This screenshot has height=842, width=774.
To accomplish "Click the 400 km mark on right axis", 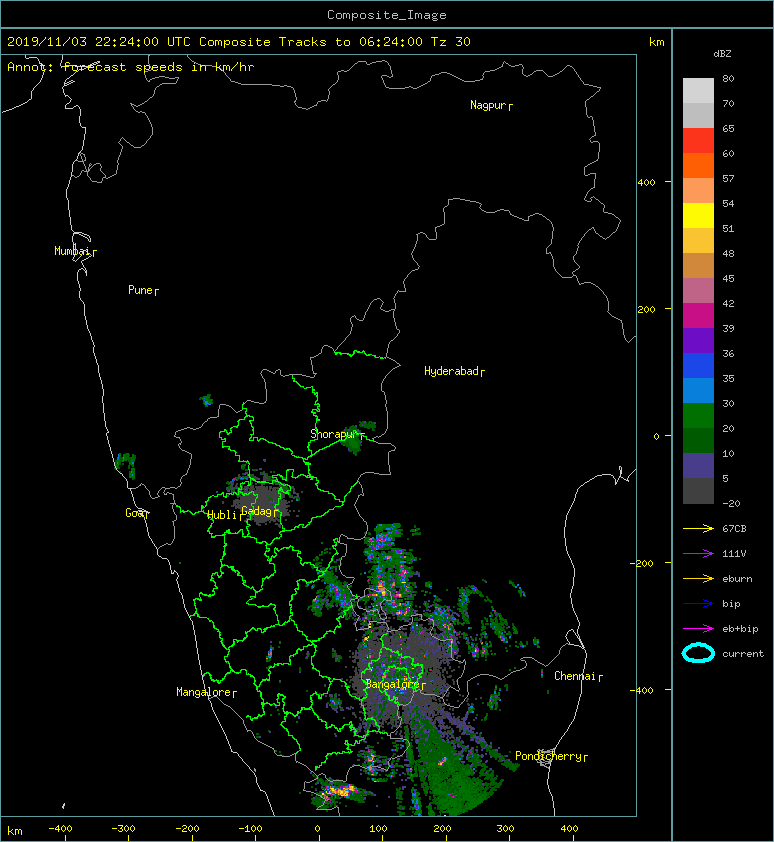I will [x=647, y=183].
